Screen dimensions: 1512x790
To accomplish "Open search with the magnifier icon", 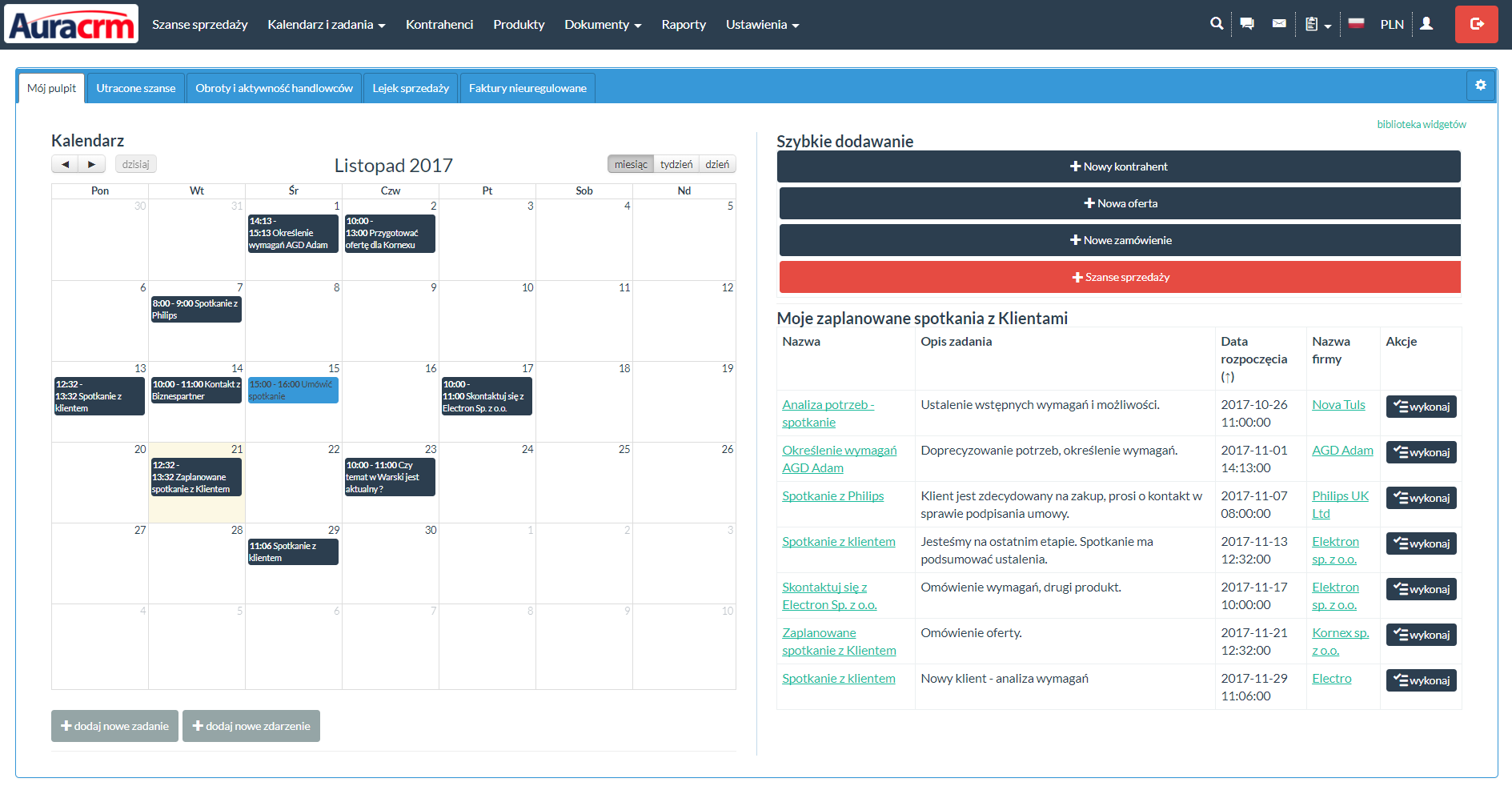I will point(1216,24).
